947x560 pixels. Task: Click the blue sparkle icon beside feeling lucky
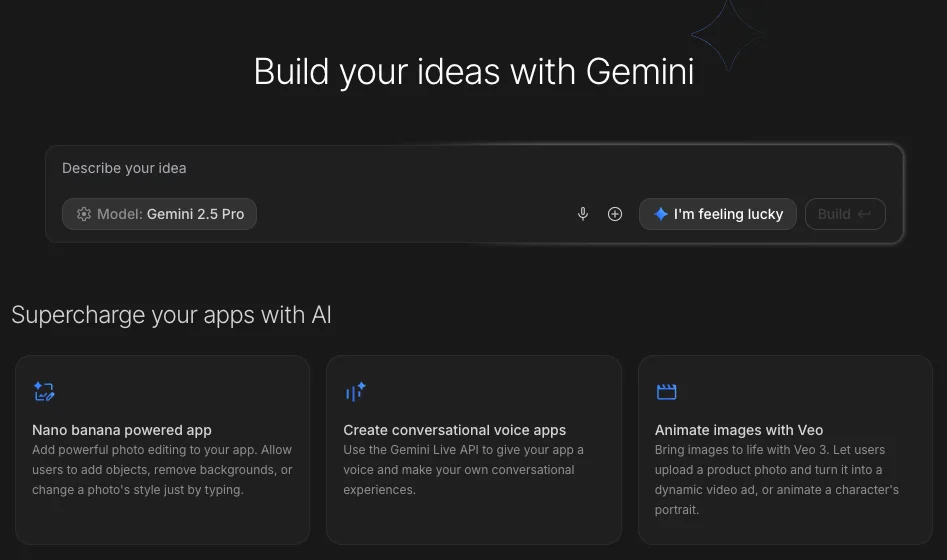tap(660, 214)
